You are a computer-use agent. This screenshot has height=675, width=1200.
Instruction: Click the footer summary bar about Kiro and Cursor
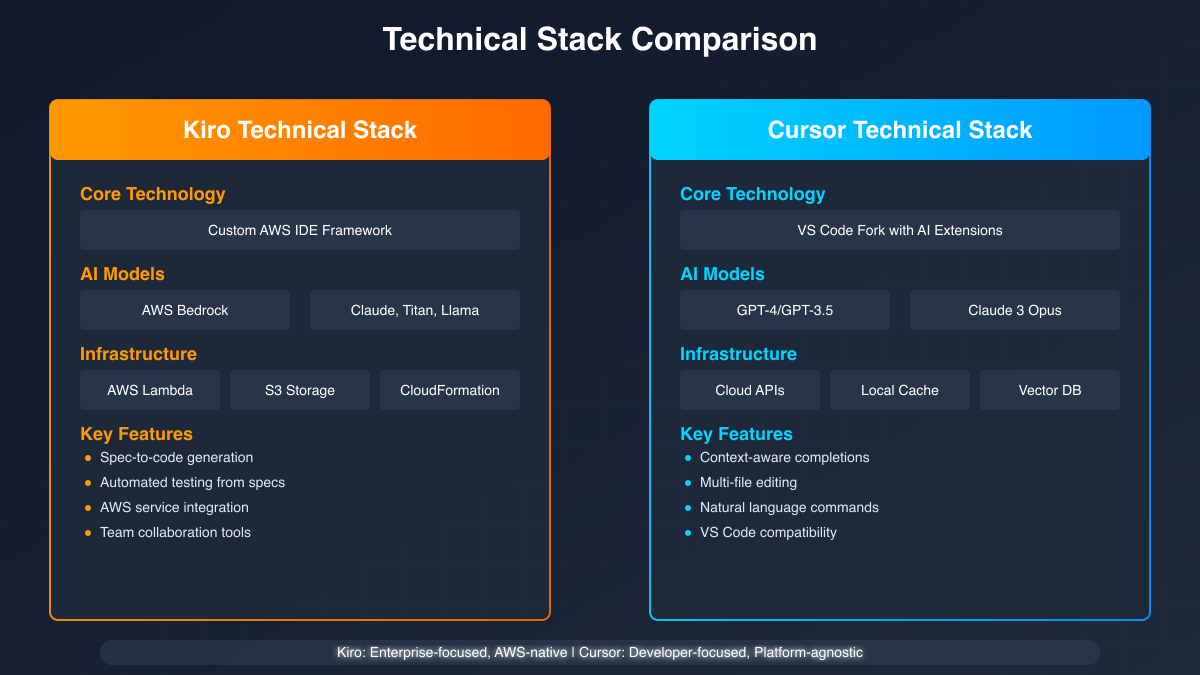[x=600, y=652]
